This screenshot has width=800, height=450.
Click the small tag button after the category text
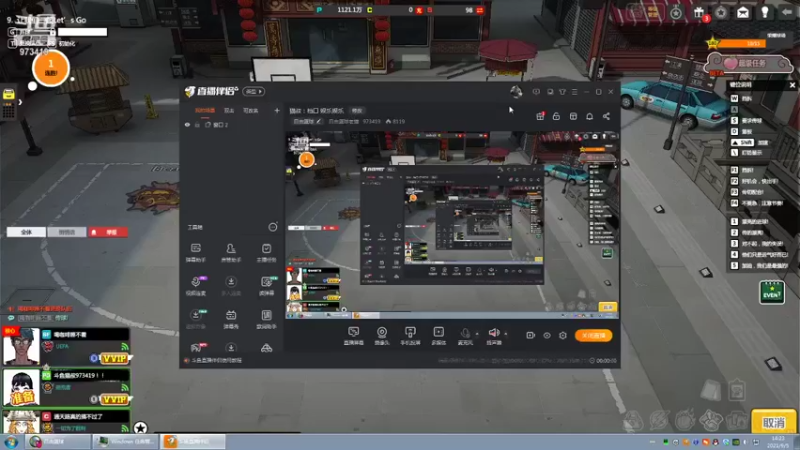357,110
